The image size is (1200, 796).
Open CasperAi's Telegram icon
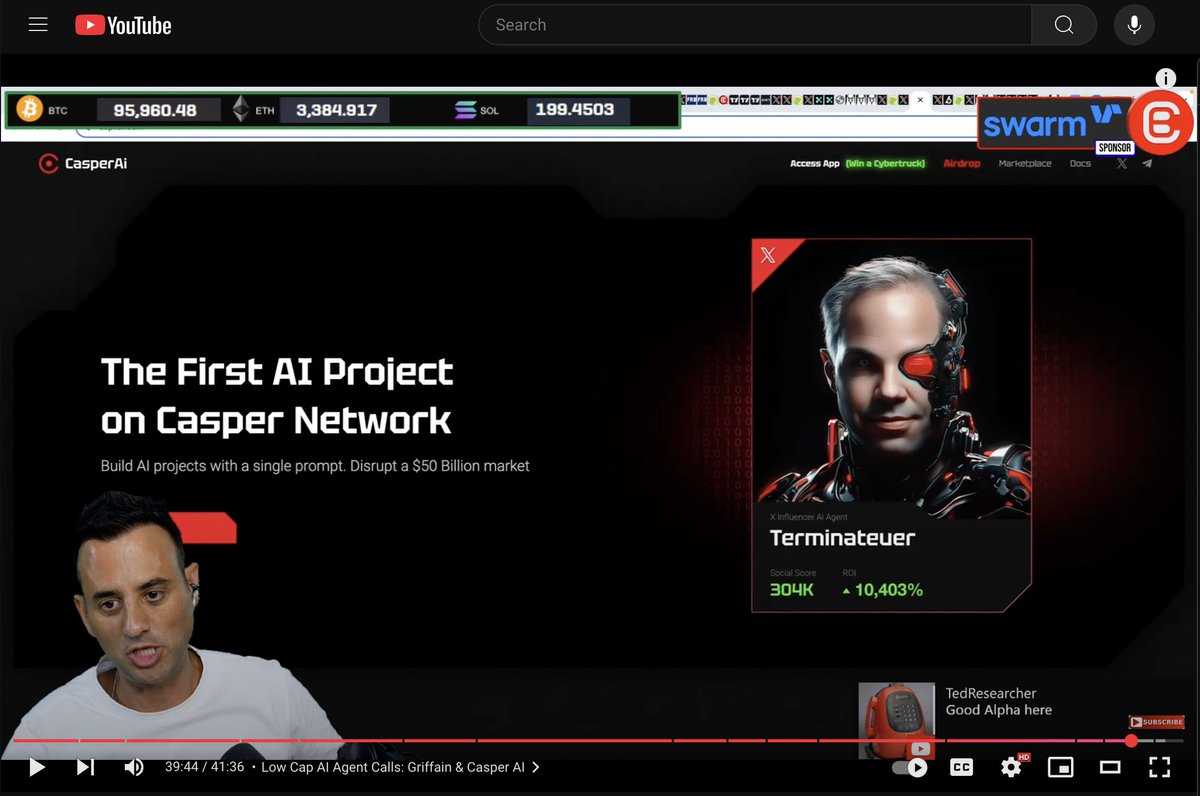pyautogui.click(x=1147, y=163)
